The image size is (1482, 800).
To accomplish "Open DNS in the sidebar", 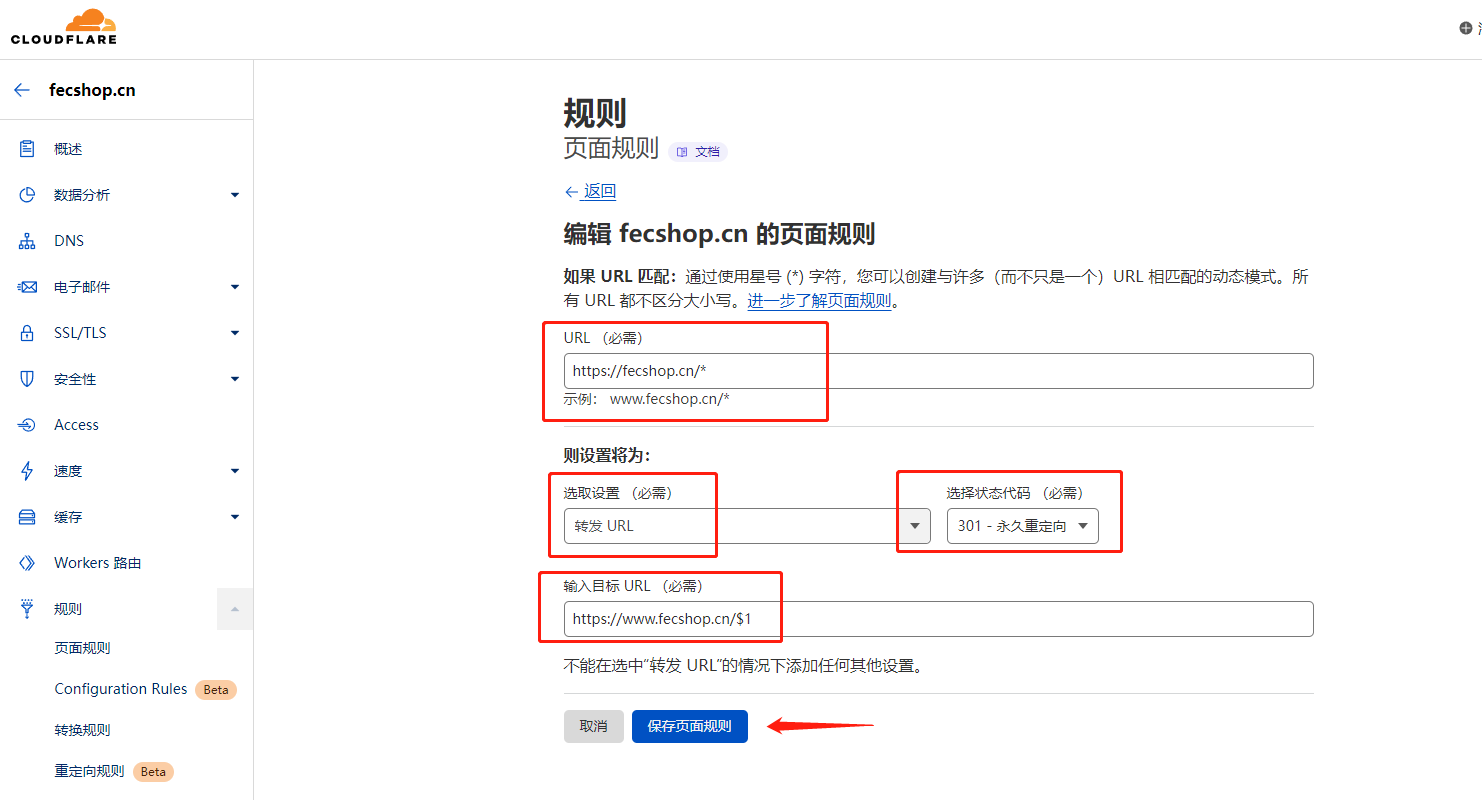I will coord(69,241).
